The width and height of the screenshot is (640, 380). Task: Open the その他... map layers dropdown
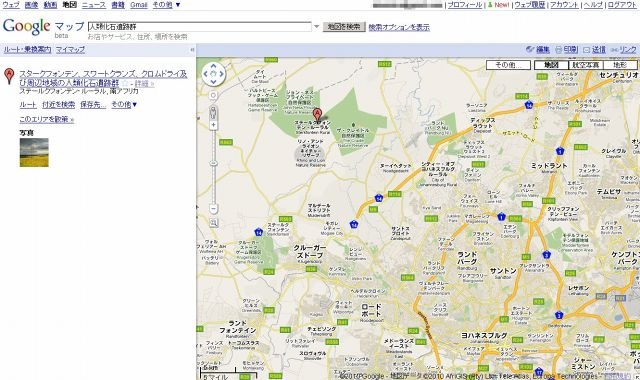point(508,65)
